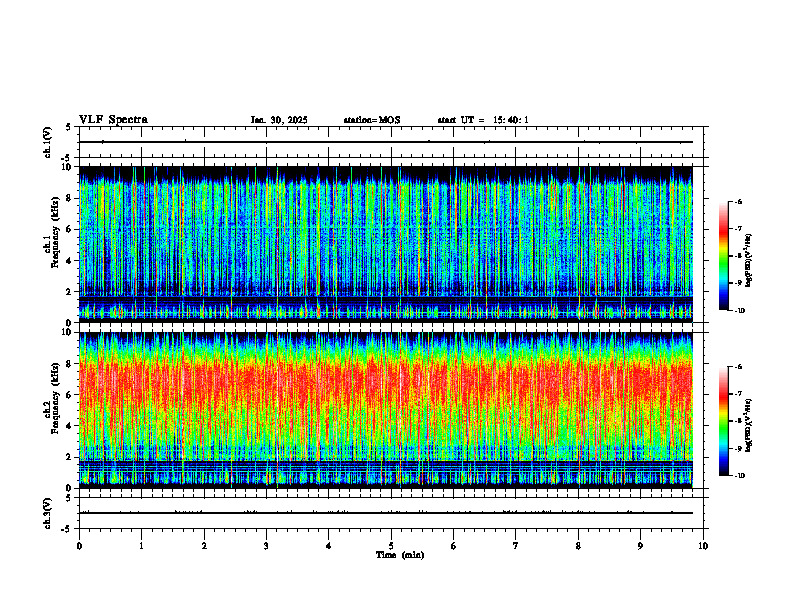Click the ch.1 spectrogram color scale bar
This screenshot has width=792, height=612.
[724, 256]
